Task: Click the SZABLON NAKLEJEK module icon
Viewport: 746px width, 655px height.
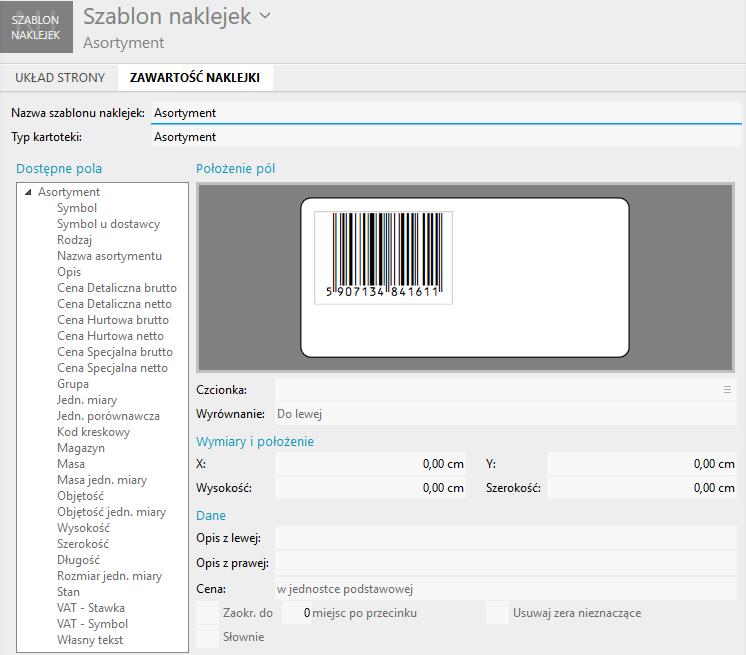Action: point(37,27)
